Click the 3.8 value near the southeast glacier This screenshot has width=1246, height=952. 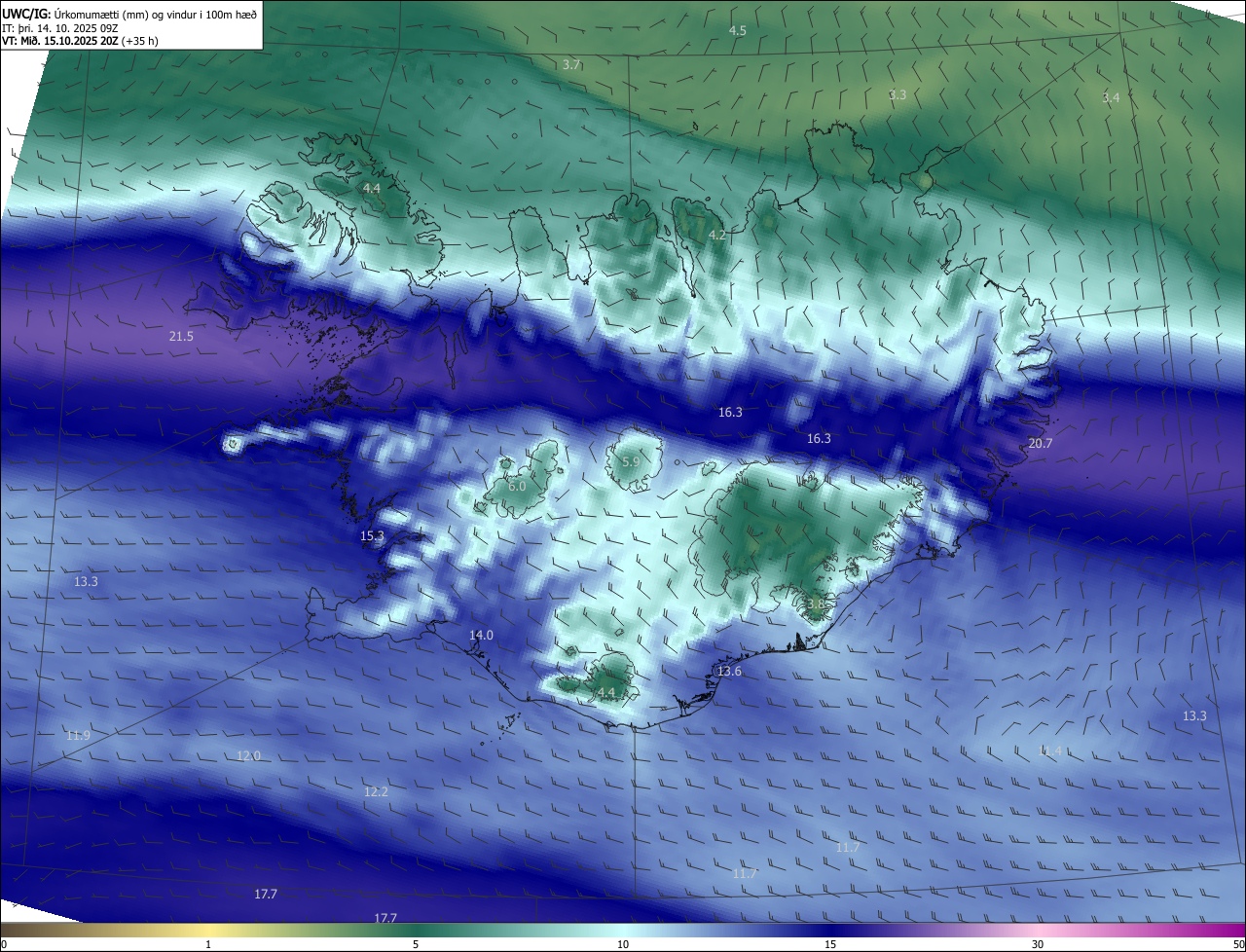click(815, 604)
